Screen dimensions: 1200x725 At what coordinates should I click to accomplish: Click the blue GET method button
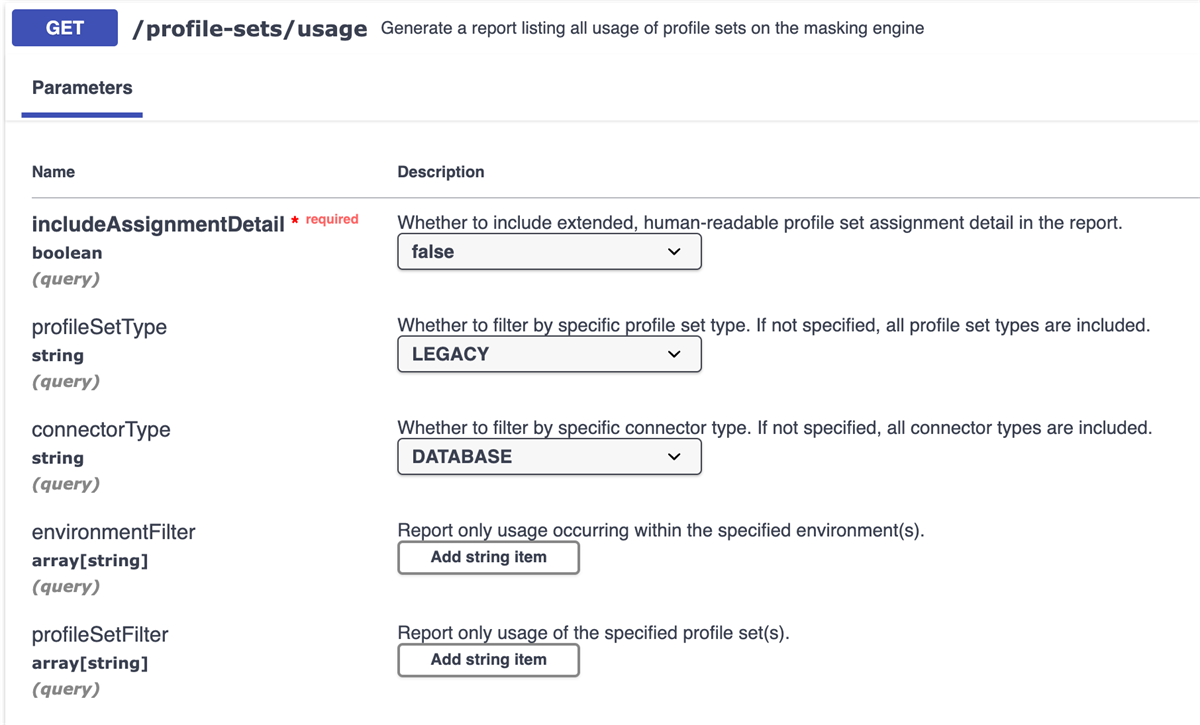(65, 28)
